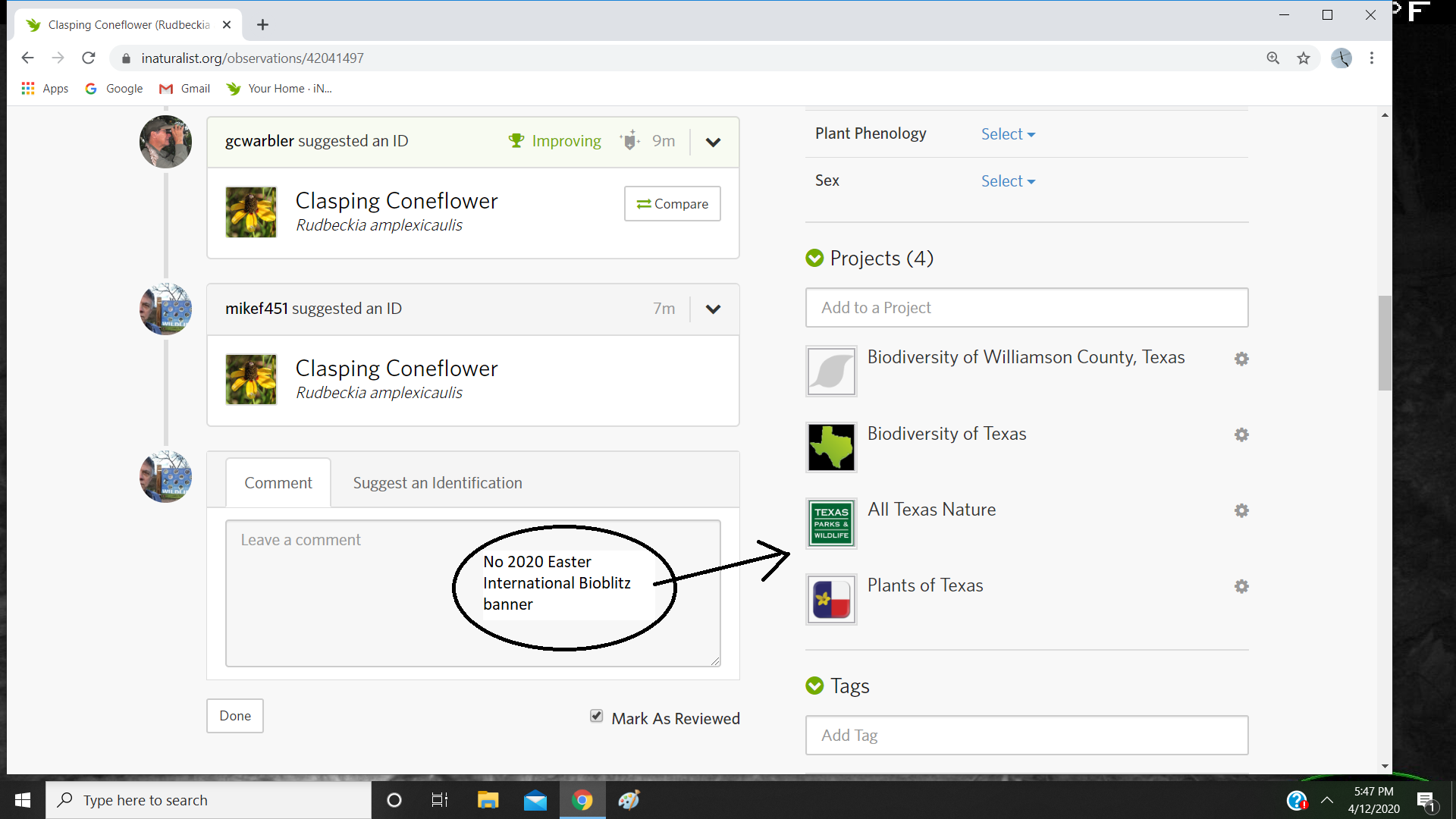Expand gcwarbler identification options chevron

pos(713,142)
